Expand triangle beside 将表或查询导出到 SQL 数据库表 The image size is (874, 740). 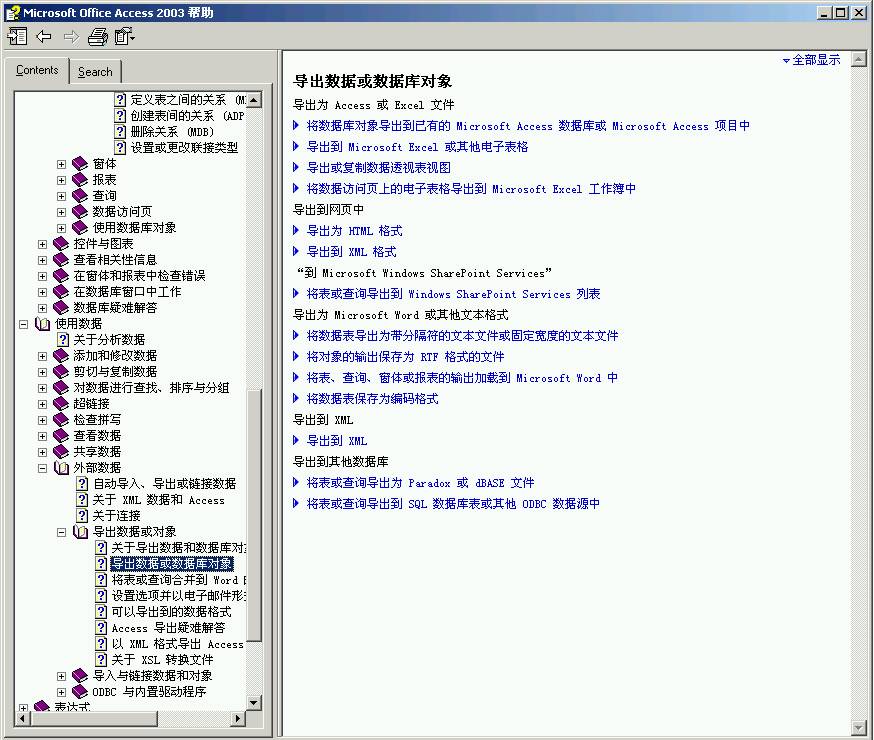[296, 504]
